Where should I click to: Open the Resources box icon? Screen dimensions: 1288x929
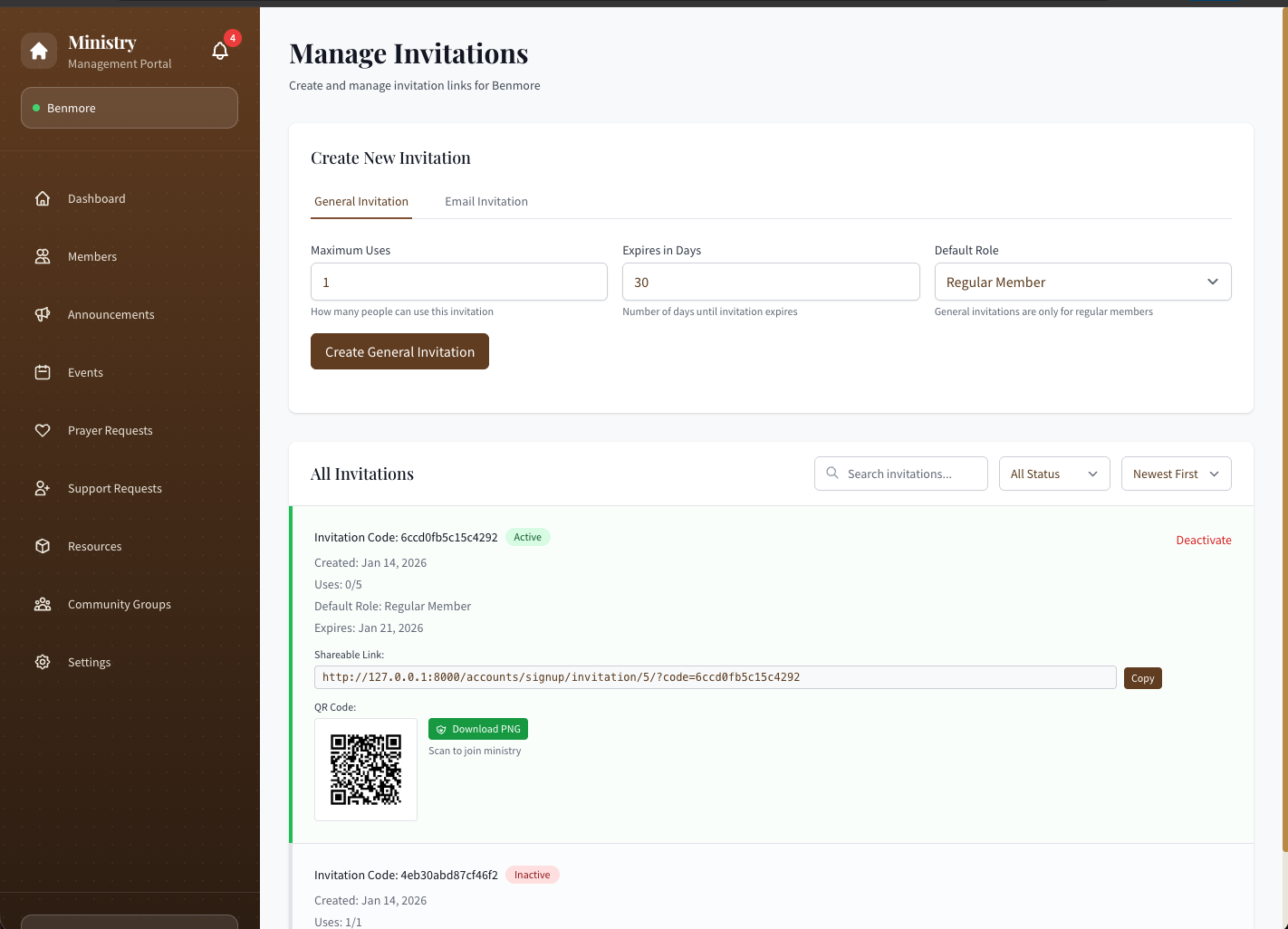click(x=43, y=546)
